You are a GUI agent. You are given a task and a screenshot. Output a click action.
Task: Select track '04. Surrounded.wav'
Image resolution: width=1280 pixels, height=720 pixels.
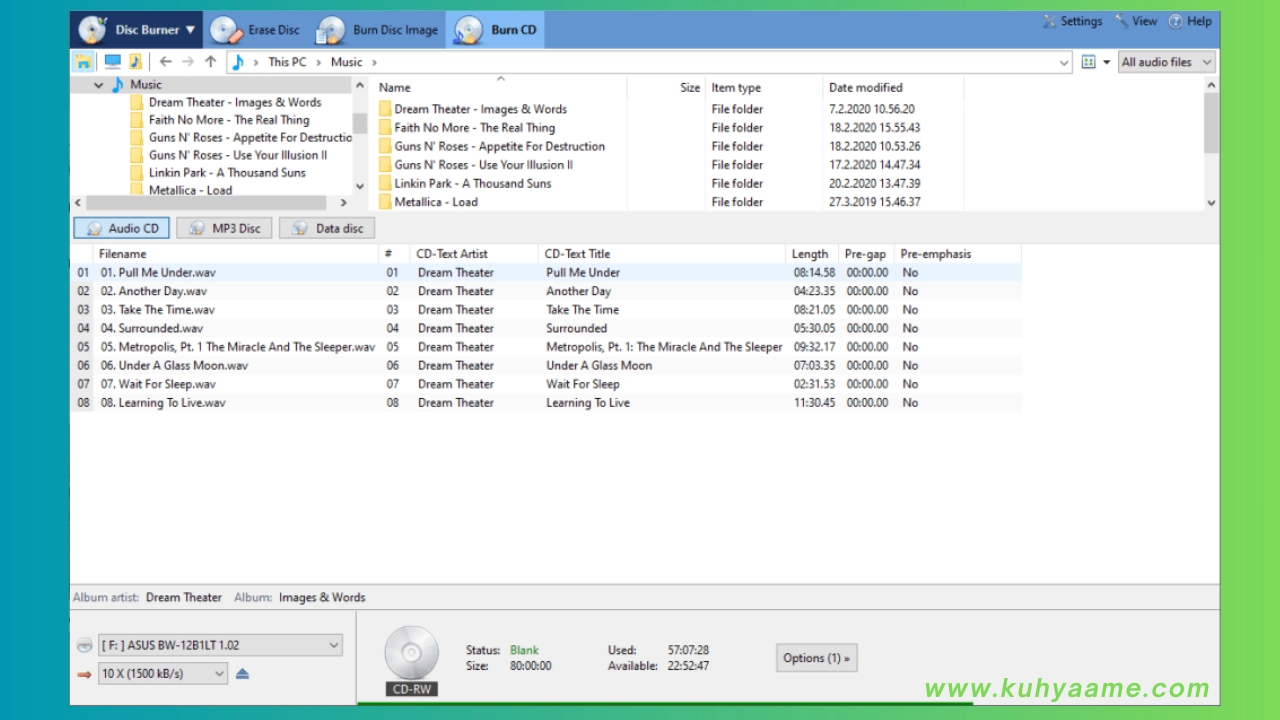[x=152, y=328]
